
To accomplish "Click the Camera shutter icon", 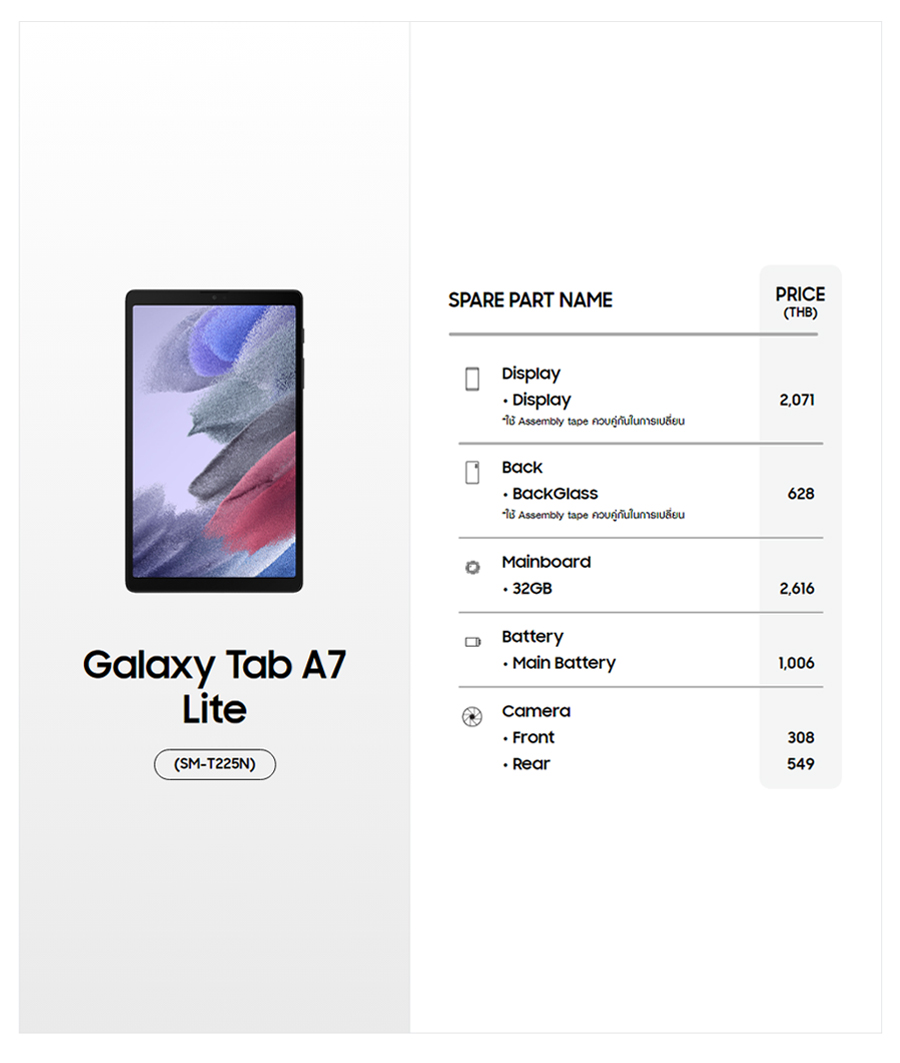I will pos(472,716).
